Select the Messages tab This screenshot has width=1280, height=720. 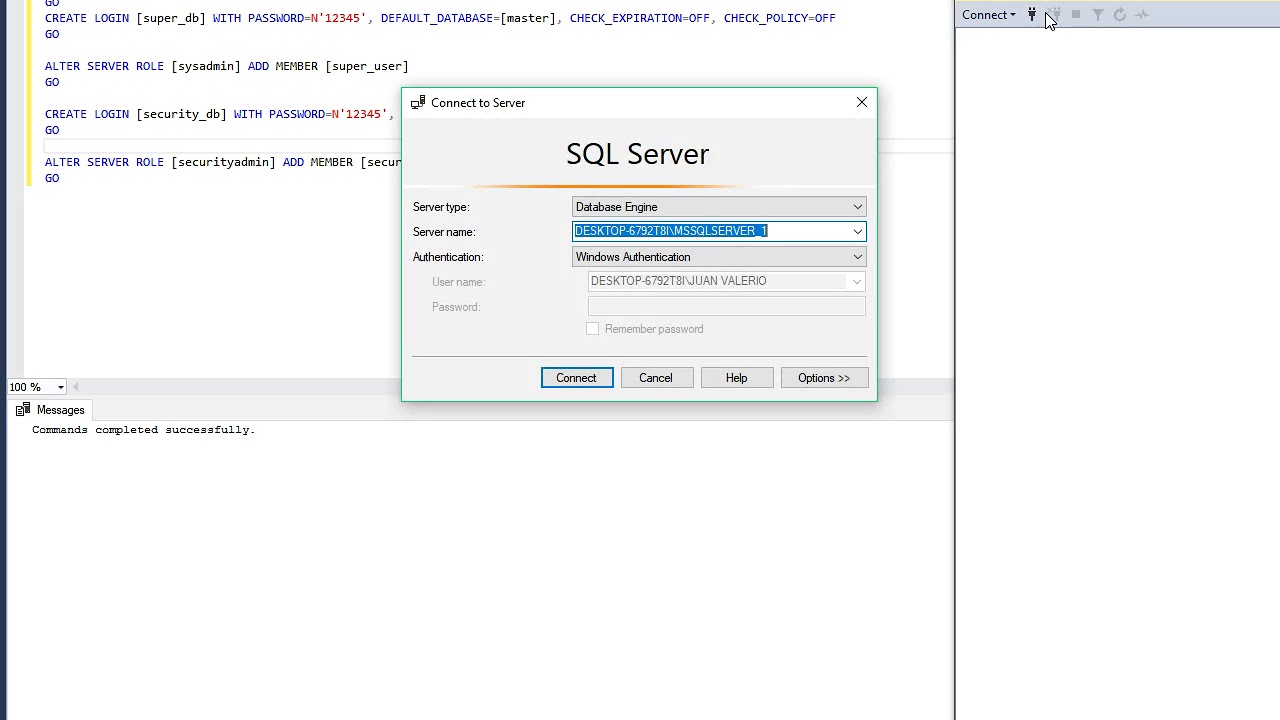[50, 410]
